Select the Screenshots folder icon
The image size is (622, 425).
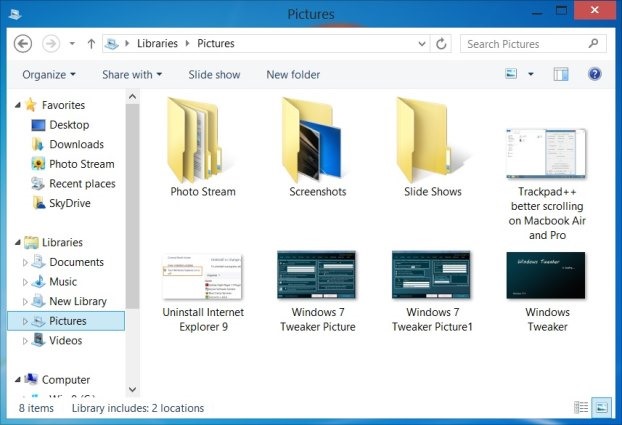313,140
